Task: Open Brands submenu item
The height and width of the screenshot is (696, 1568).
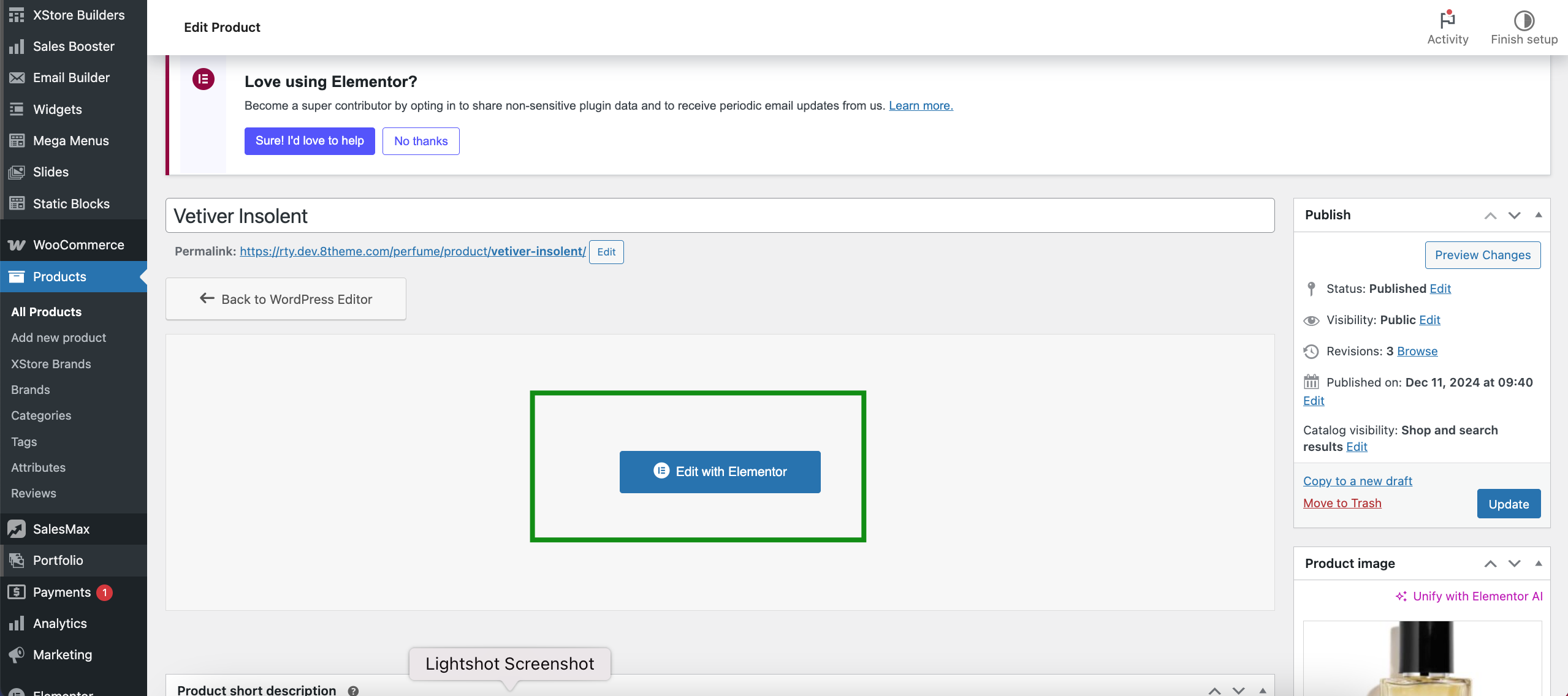Action: pyautogui.click(x=31, y=390)
